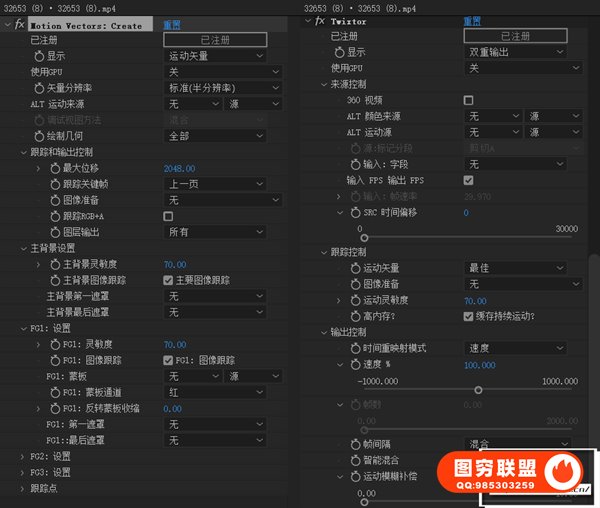Expand the 跟踪点 section
The height and width of the screenshot is (508, 600).
[x=23, y=488]
